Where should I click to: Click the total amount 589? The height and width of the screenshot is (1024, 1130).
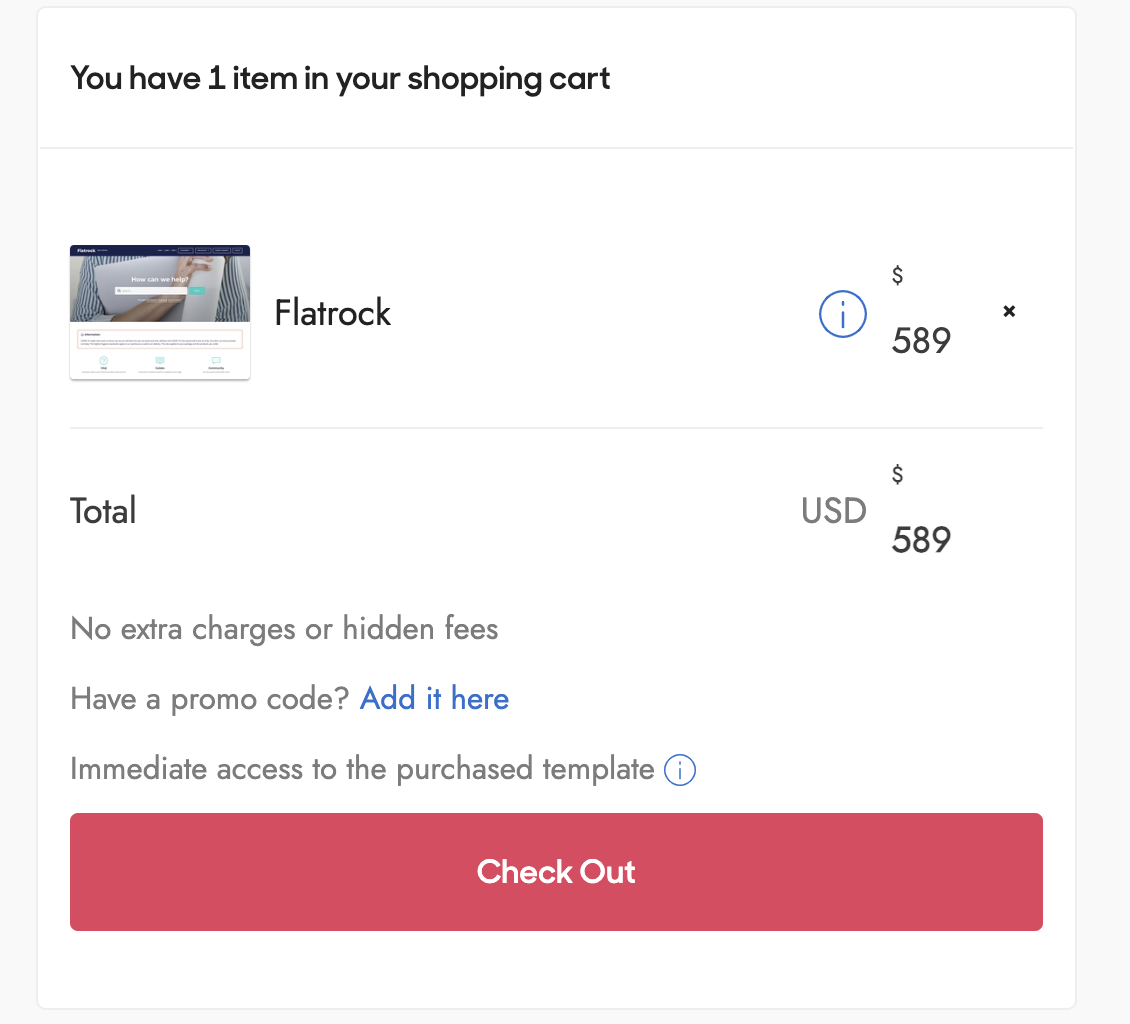[x=921, y=540]
